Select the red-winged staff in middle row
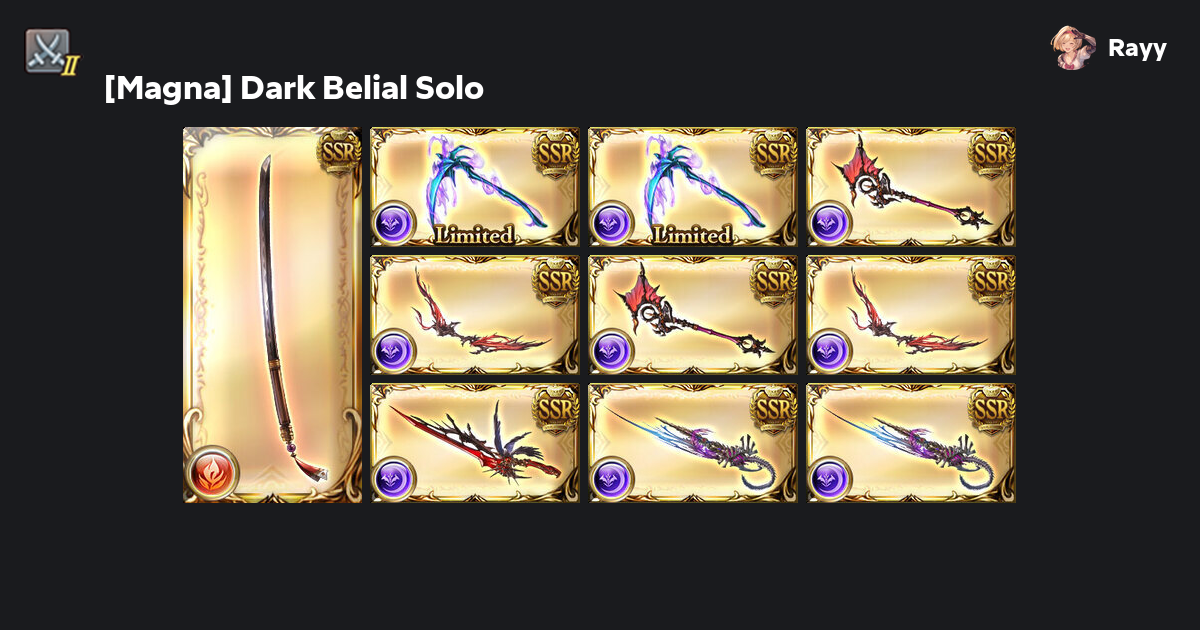The image size is (1200, 630). point(693,315)
